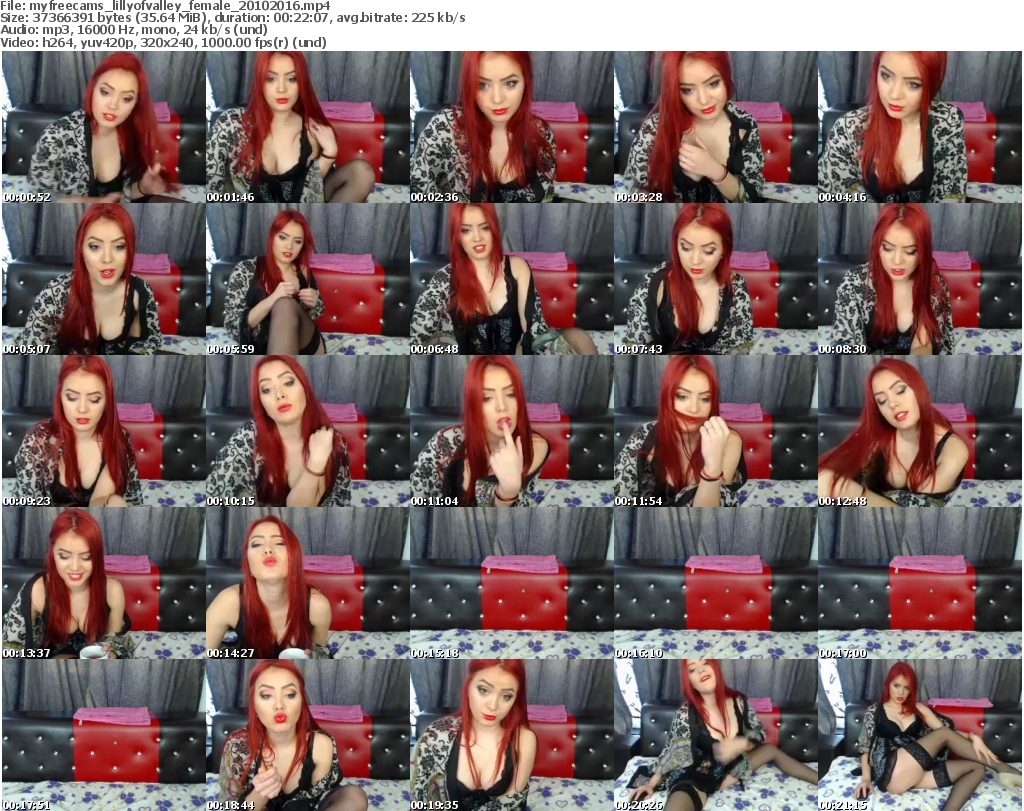Screen dimensions: 1024x811
Task: Click the Size and duration info line
Action: click(x=232, y=18)
